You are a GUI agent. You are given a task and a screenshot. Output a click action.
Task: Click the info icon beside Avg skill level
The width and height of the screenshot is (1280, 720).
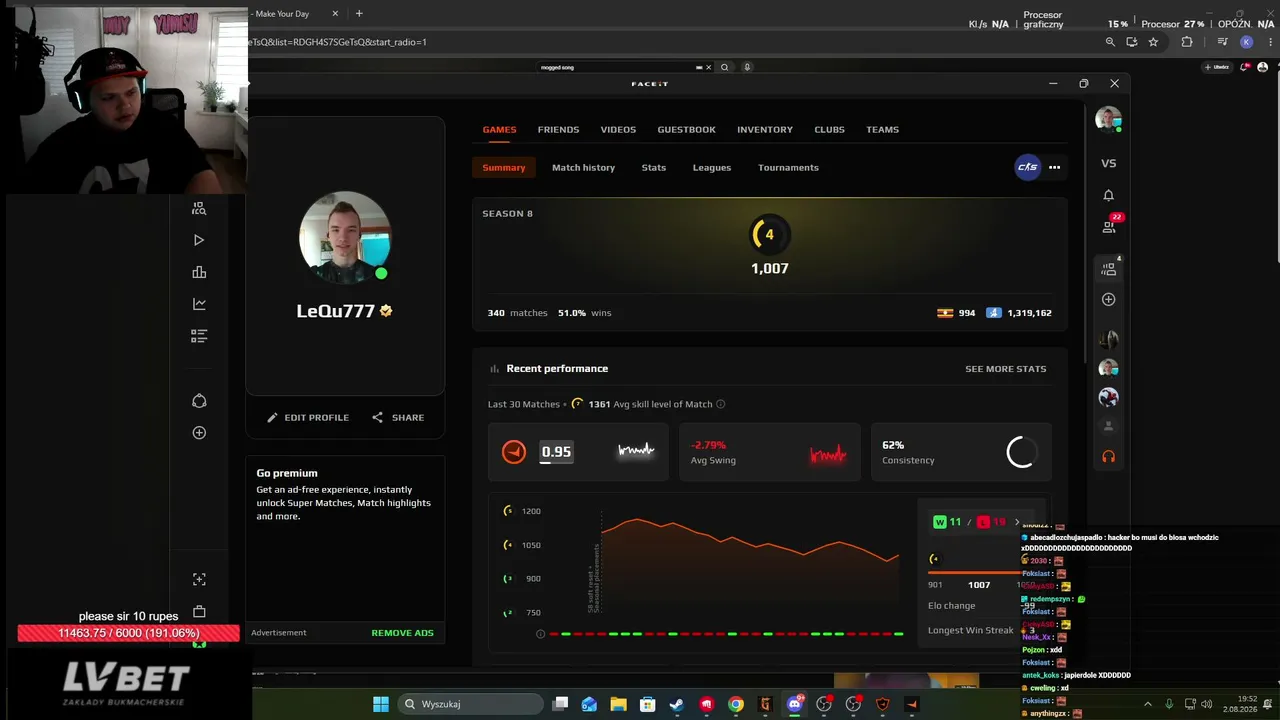coord(721,404)
